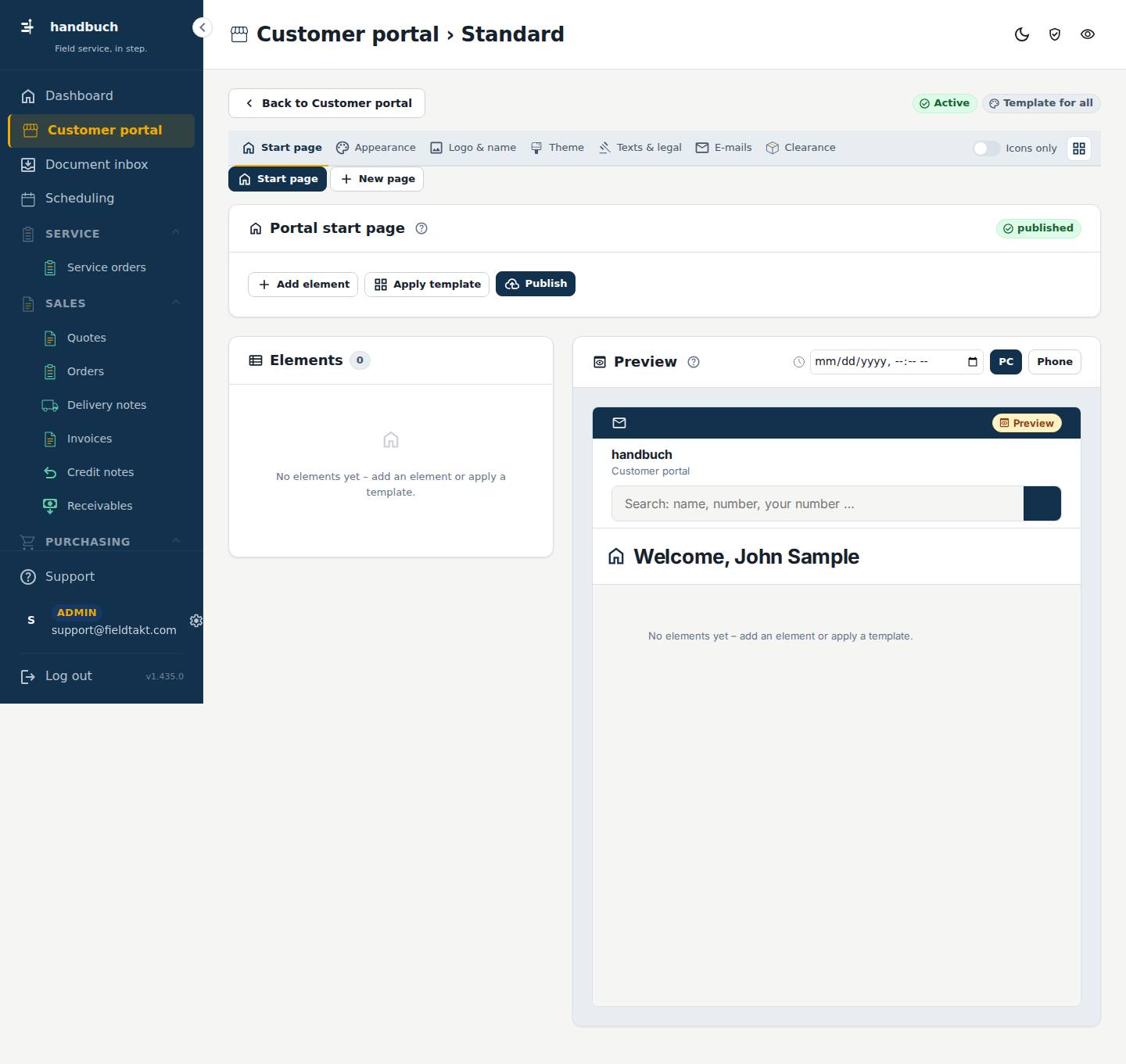Viewport: 1126px width, 1064px height.
Task: Open Dashboard in the sidebar
Action: tap(102, 96)
